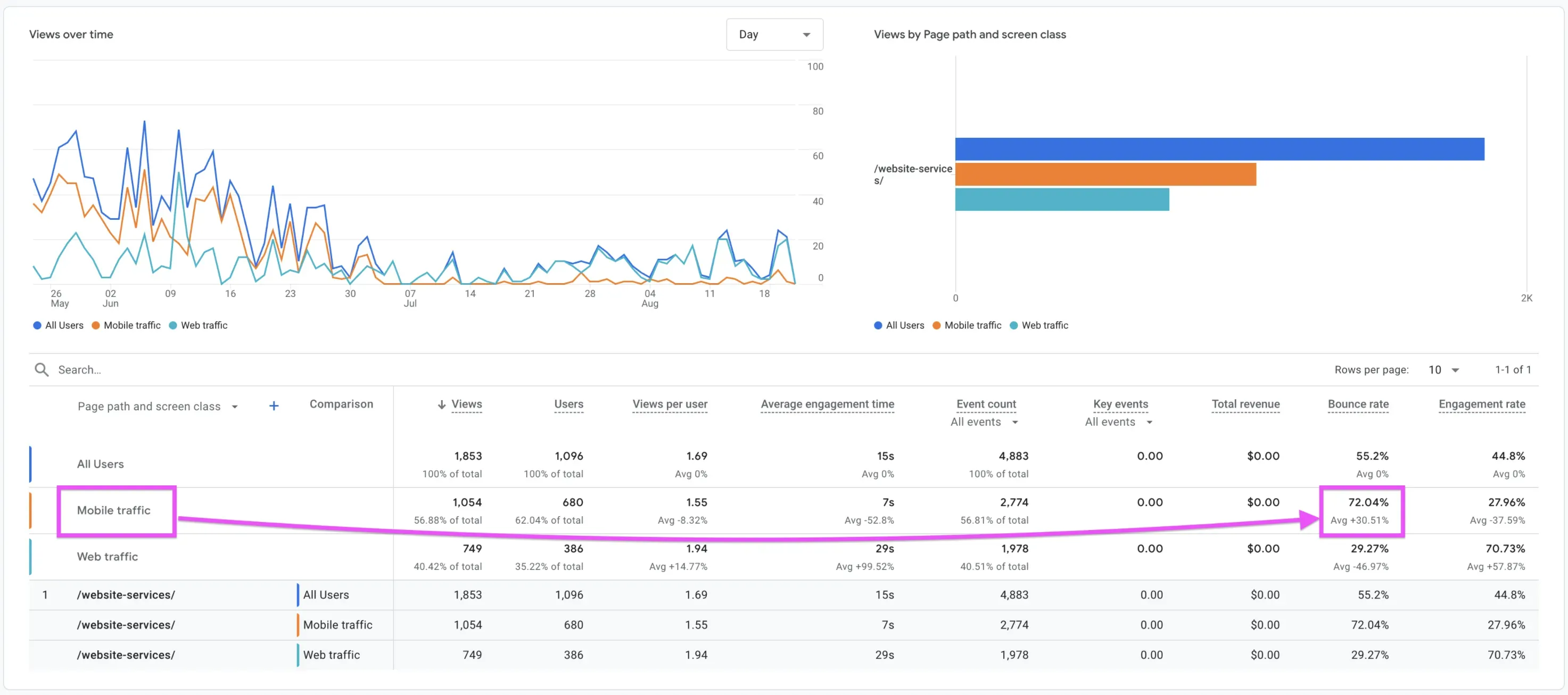Click /website-services/ label on bar chart
This screenshot has width=1568, height=695.
(912, 174)
